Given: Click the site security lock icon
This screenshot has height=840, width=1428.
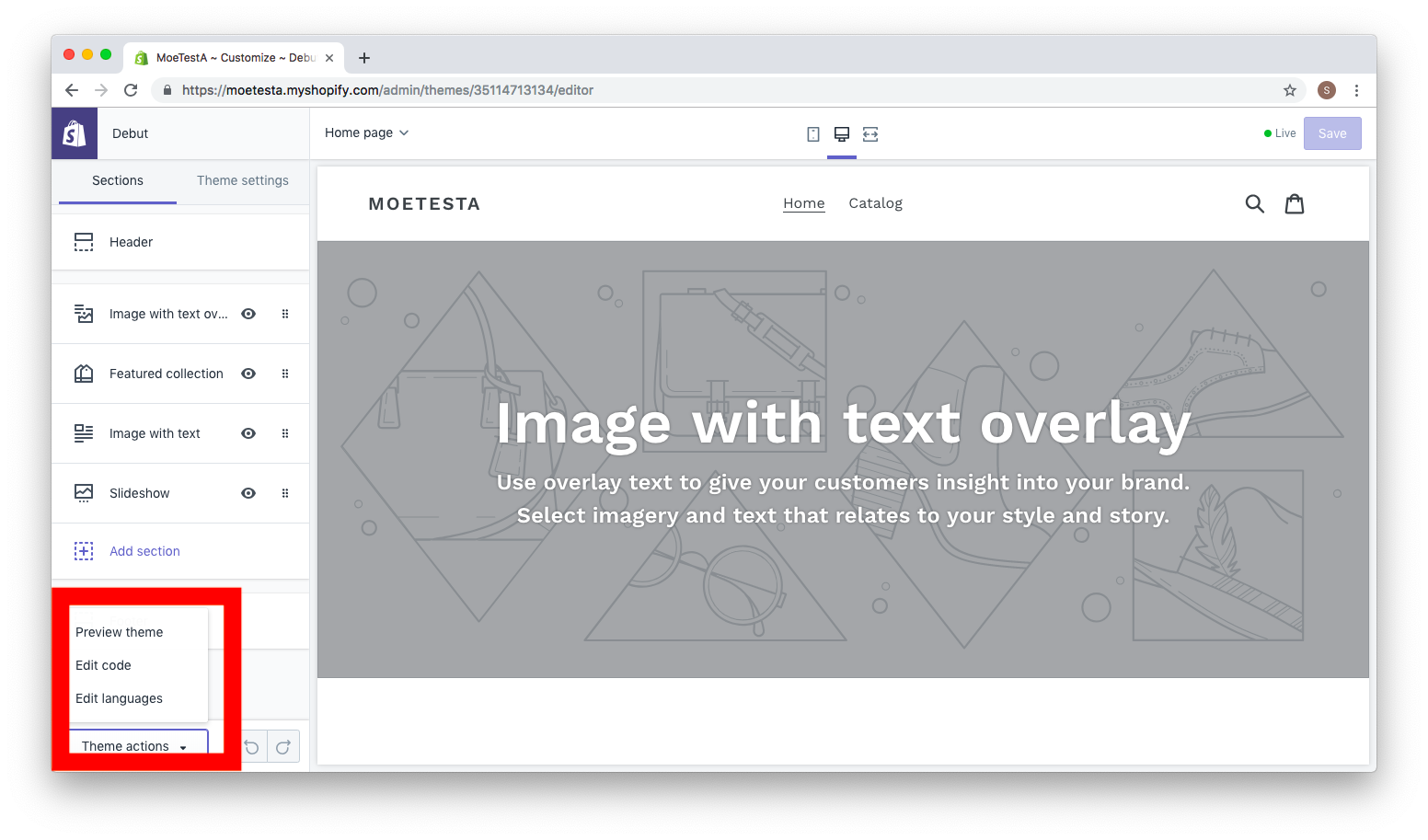Looking at the screenshot, I should (167, 90).
